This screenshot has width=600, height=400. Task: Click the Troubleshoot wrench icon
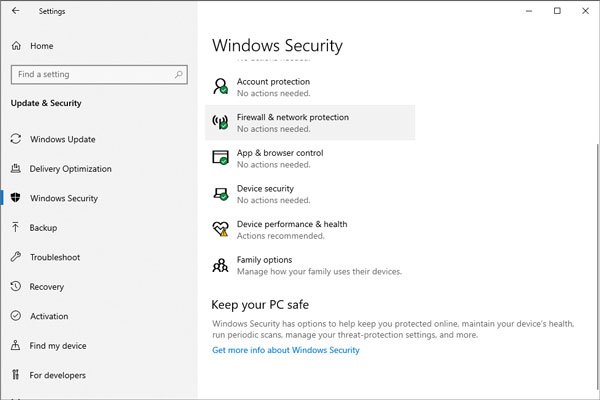pos(16,256)
